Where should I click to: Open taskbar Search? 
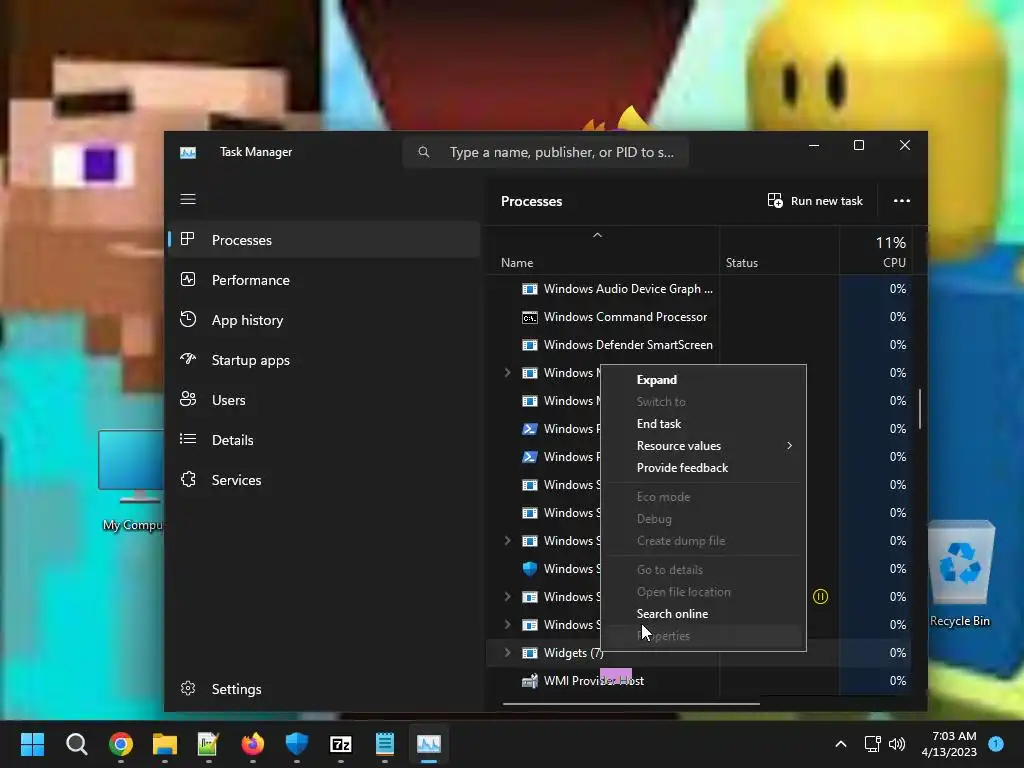[76, 744]
